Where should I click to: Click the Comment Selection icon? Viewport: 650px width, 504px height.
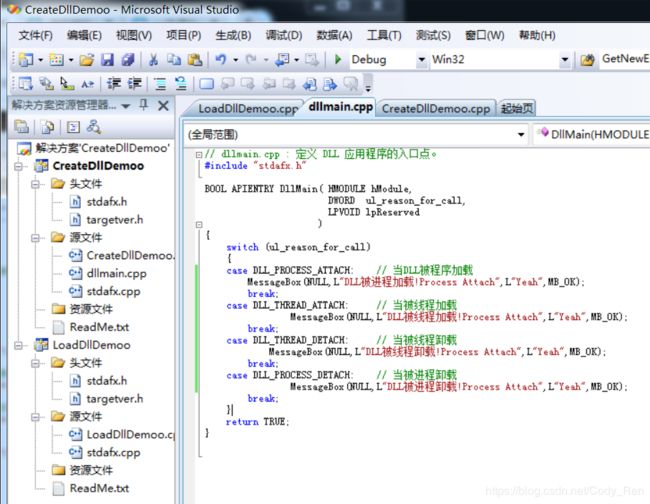160,84
